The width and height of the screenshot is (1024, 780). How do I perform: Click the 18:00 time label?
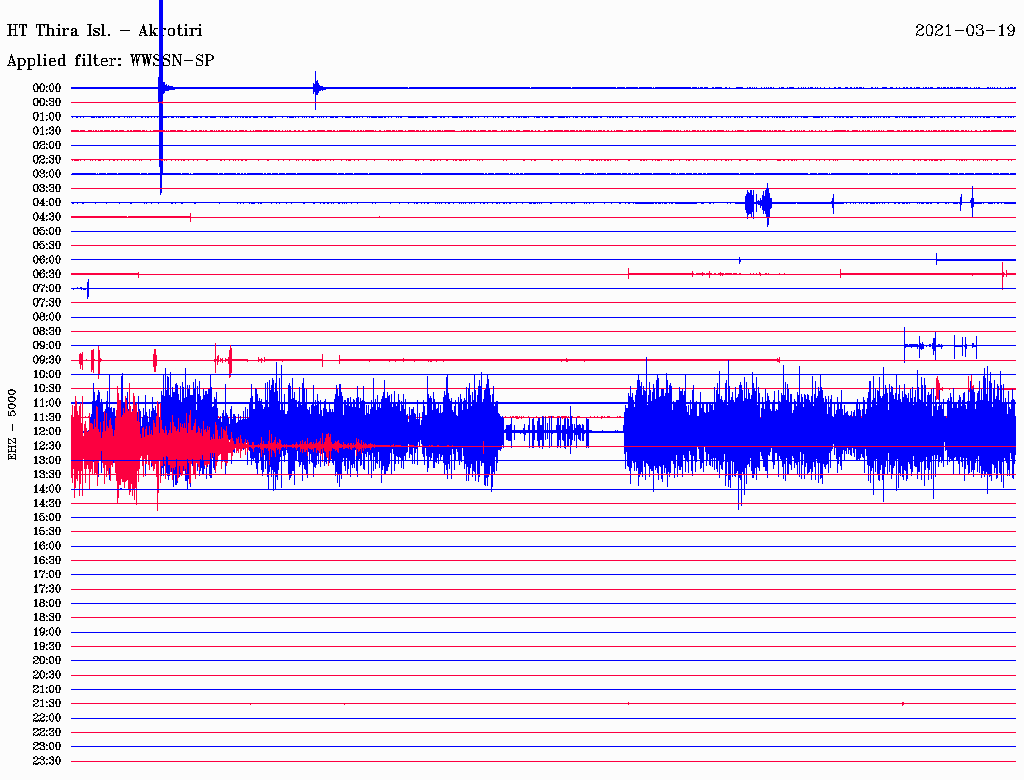[47, 603]
